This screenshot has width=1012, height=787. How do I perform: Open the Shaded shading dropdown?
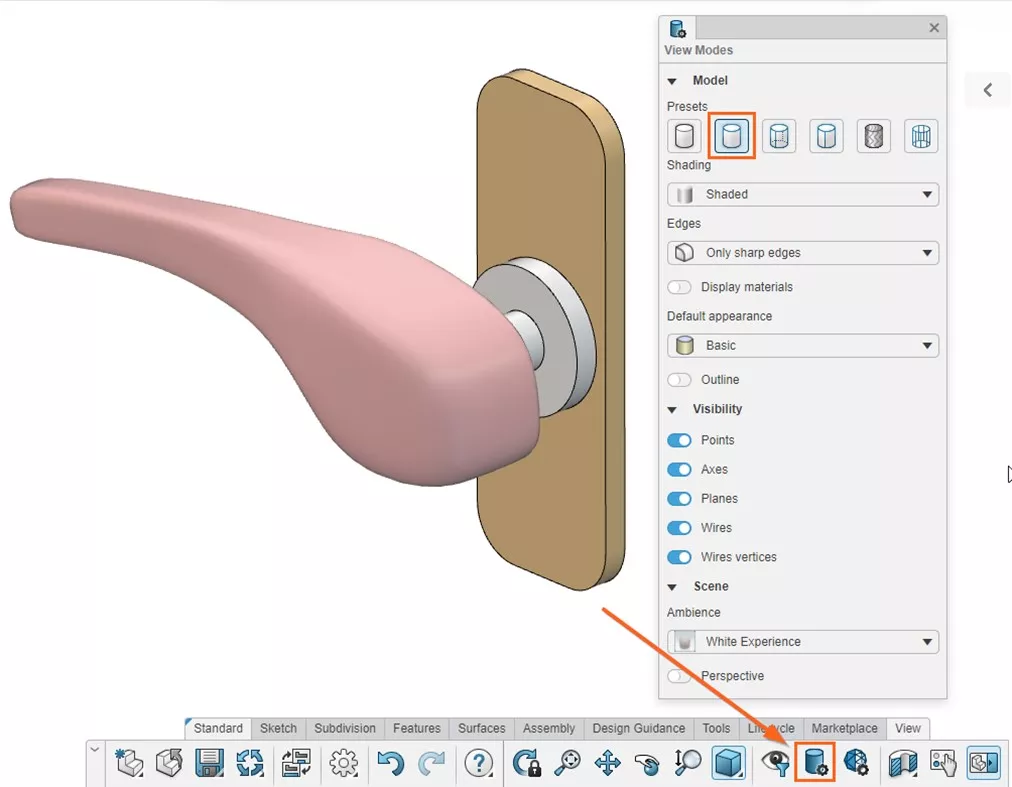802,194
